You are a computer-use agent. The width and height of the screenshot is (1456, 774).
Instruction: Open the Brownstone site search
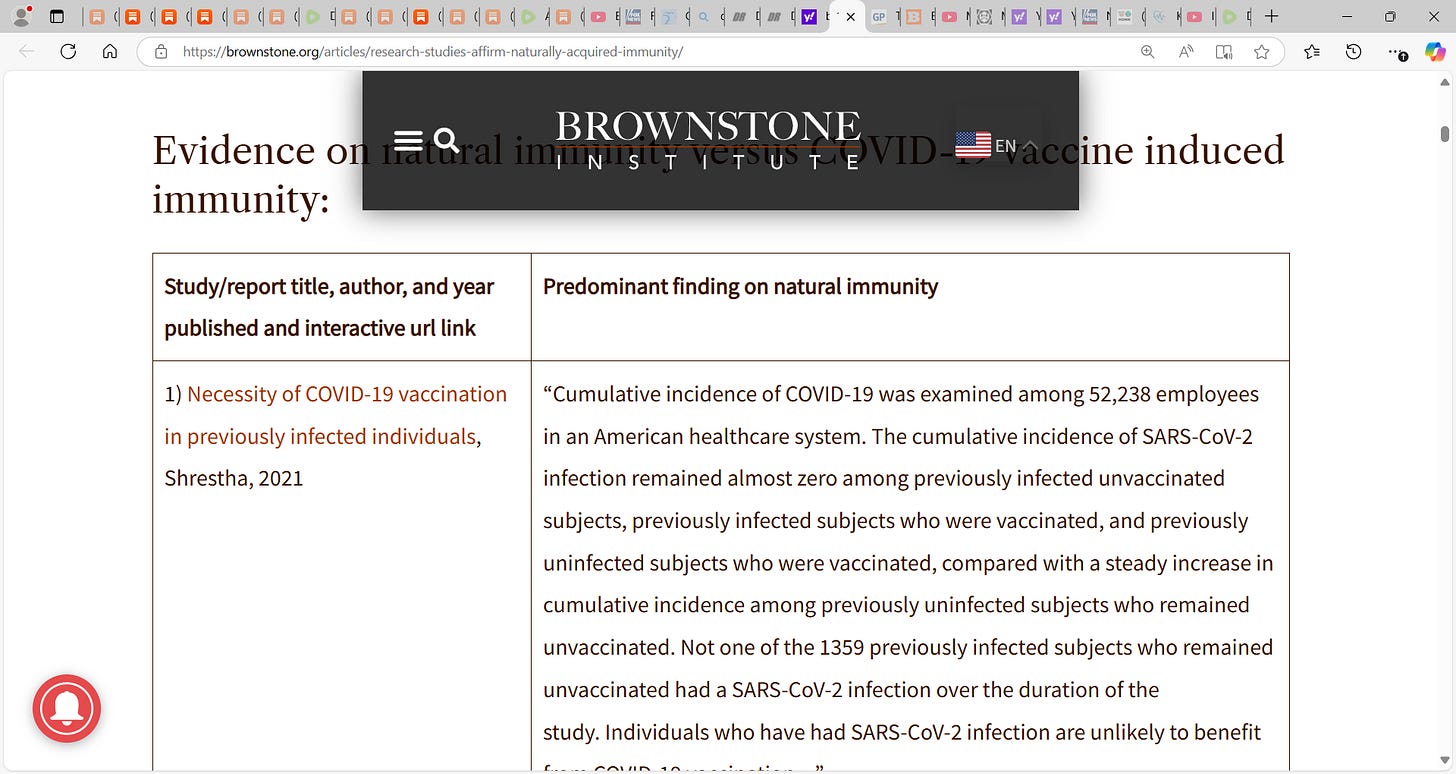(447, 141)
